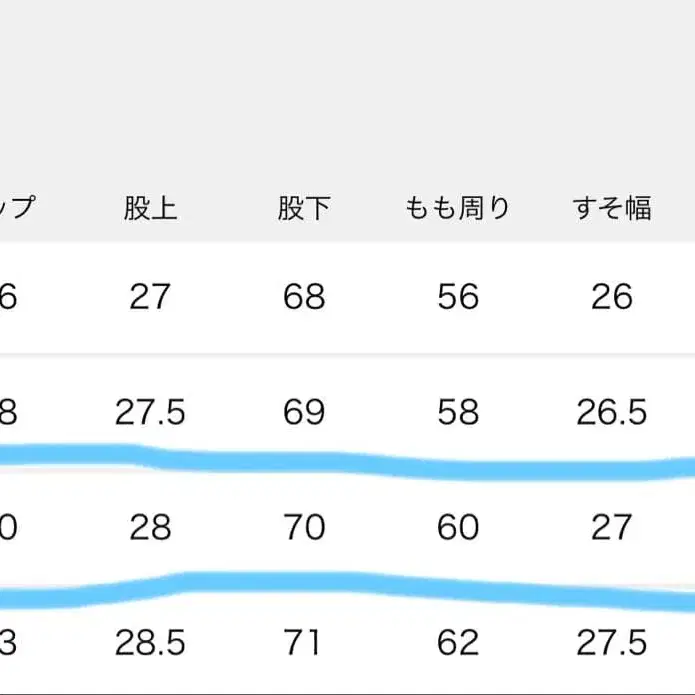Select the 26.5 cell under すそ幅
The image size is (695, 695).
pos(612,412)
